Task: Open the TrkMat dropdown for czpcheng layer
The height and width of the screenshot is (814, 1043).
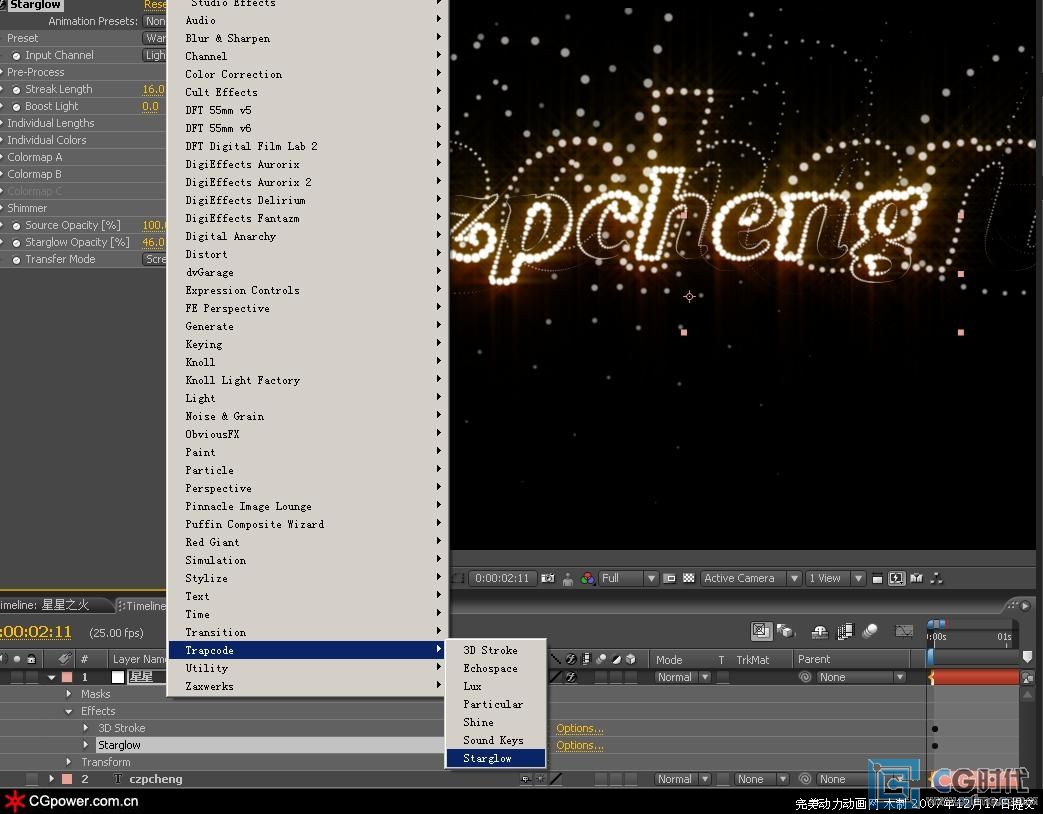Action: 761,779
